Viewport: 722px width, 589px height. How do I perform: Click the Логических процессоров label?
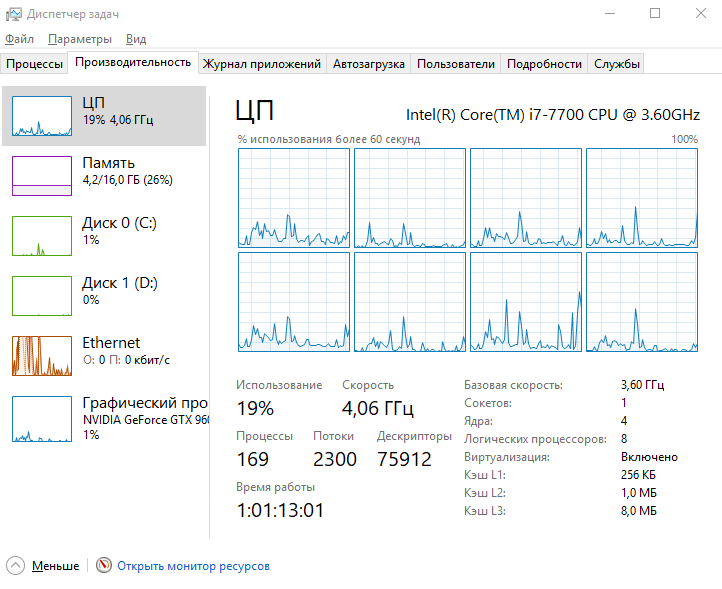click(x=535, y=439)
